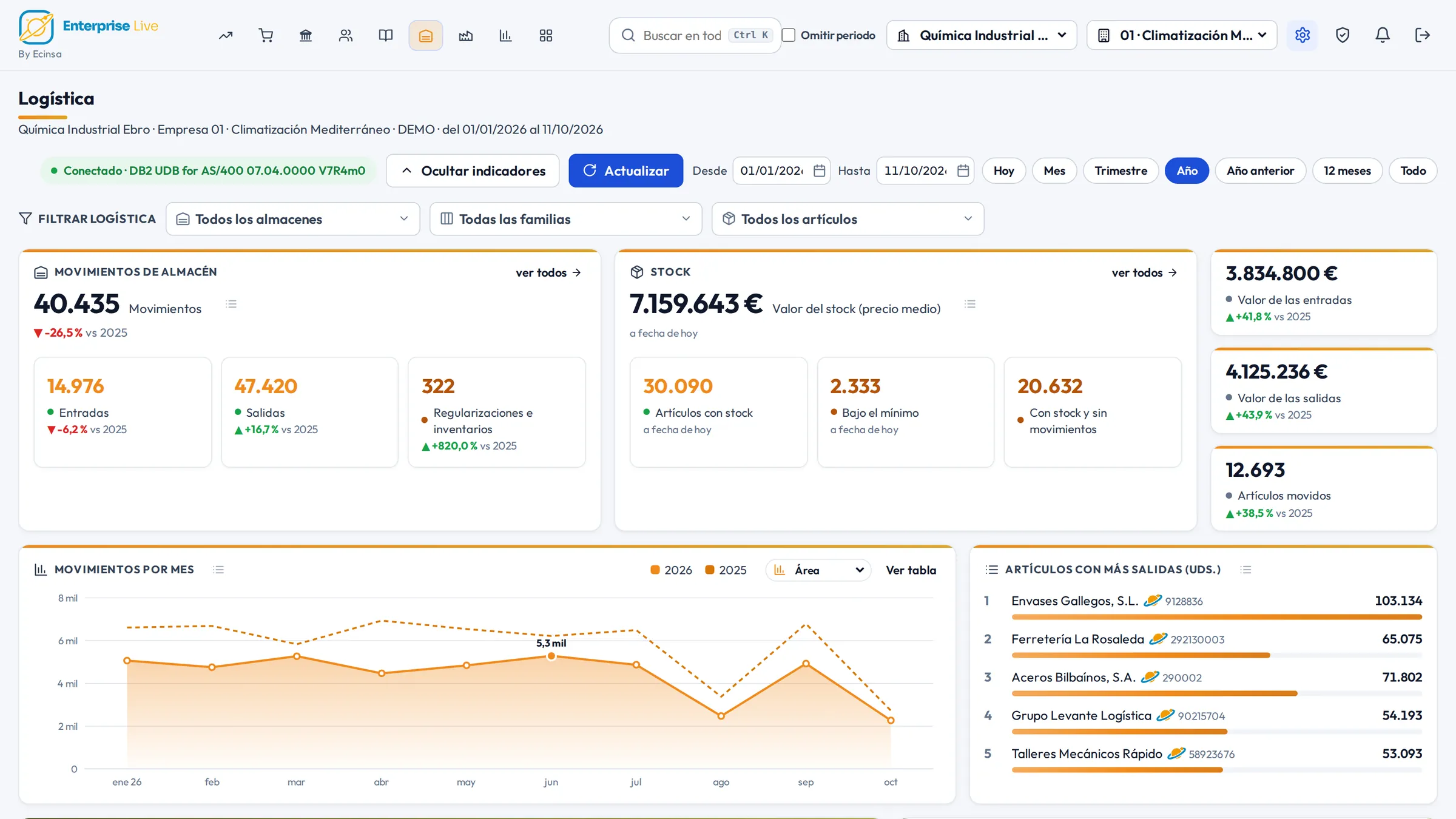Open 01 · Climatización company dropdown
This screenshot has height=819, width=1456.
click(1182, 35)
